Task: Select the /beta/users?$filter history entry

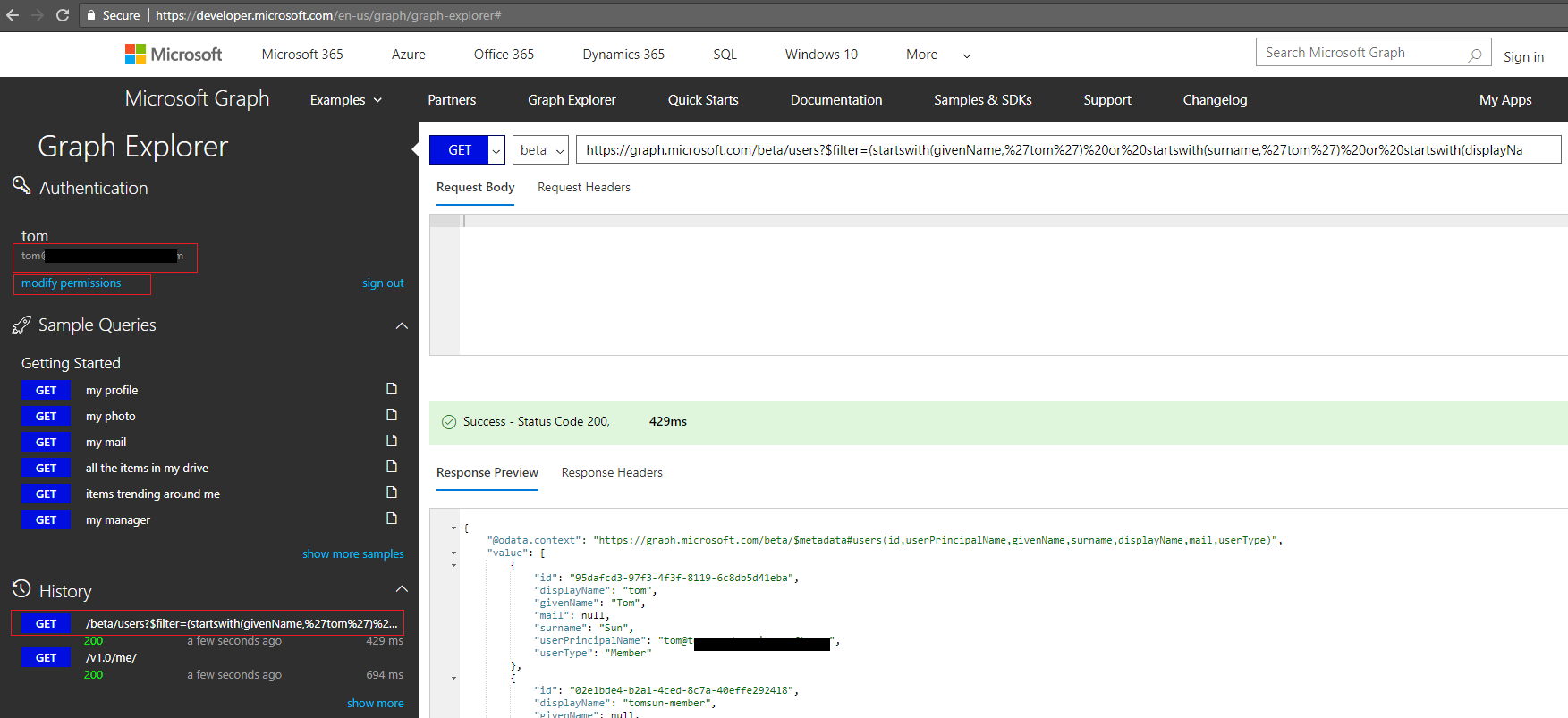Action: 208,623
